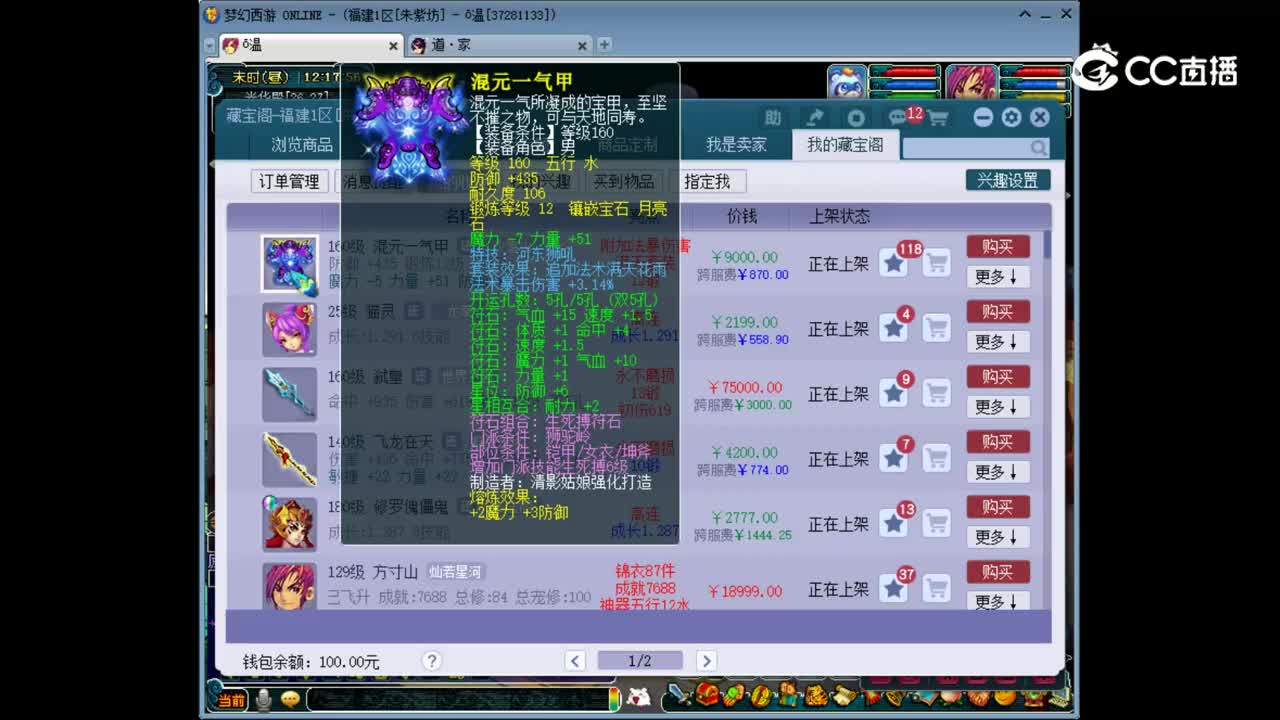
Task: Click the title bar caret arrow
Action: (1025, 15)
